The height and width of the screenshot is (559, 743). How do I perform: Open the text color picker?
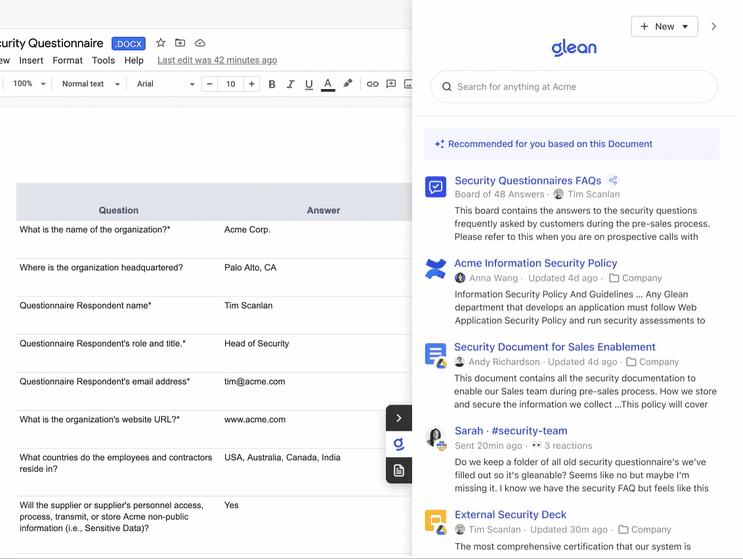(x=327, y=84)
